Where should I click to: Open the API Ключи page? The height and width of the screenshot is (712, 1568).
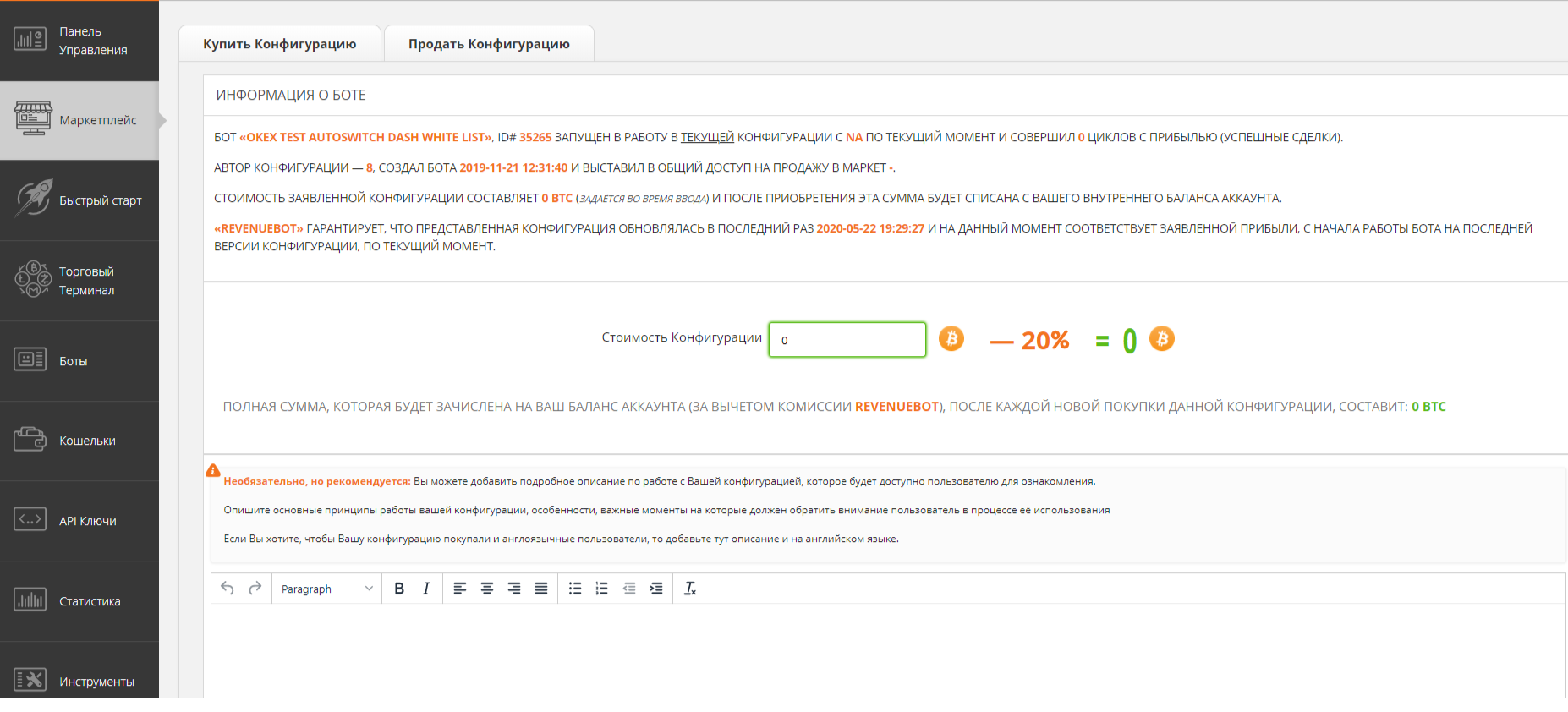pyautogui.click(x=79, y=521)
